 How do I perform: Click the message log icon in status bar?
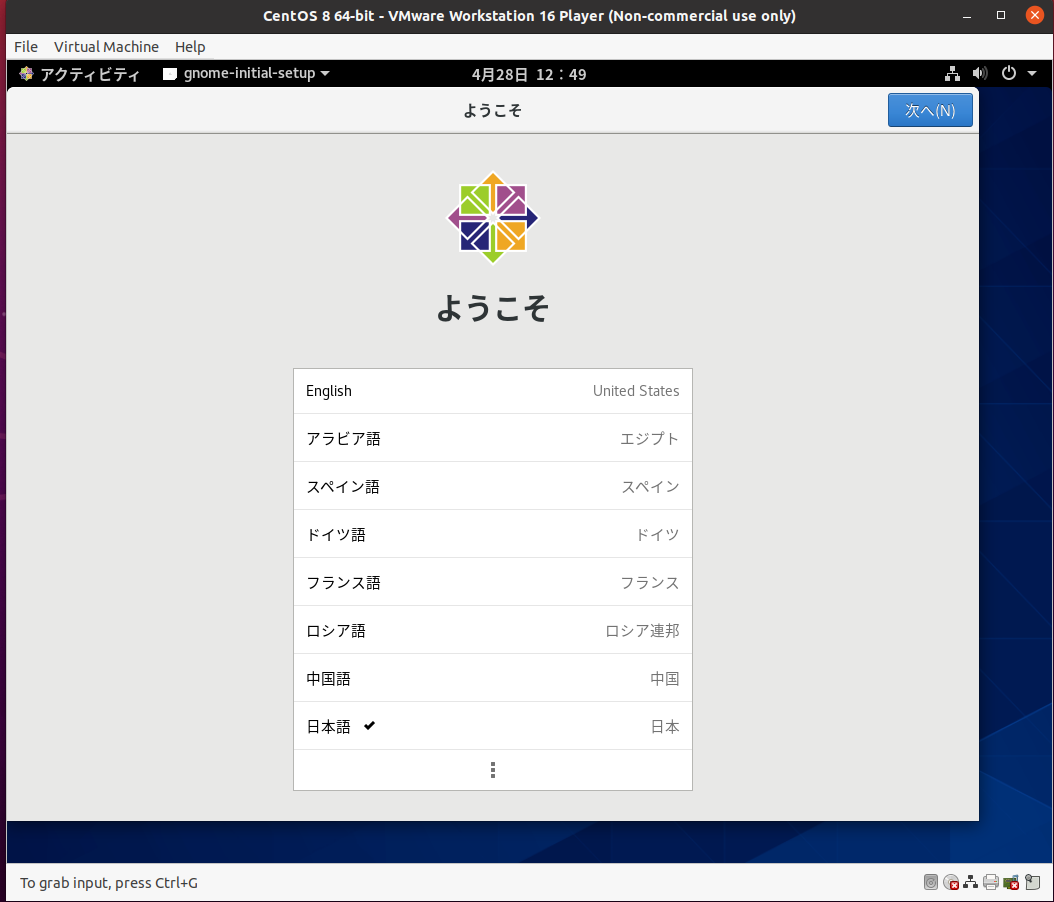[1033, 882]
